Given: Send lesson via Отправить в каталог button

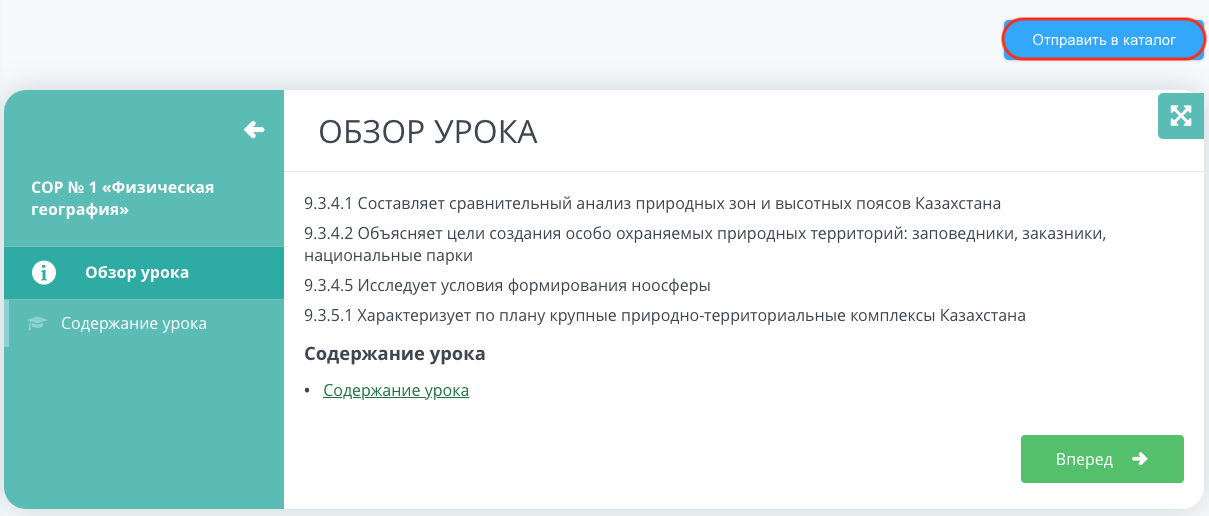Looking at the screenshot, I should pyautogui.click(x=1104, y=40).
